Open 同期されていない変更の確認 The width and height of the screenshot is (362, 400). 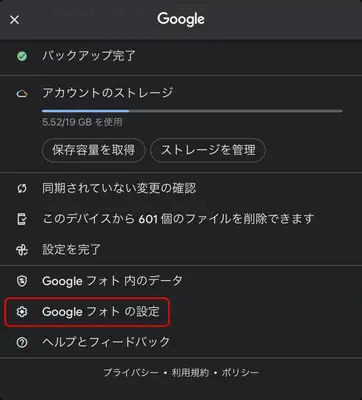(181, 189)
